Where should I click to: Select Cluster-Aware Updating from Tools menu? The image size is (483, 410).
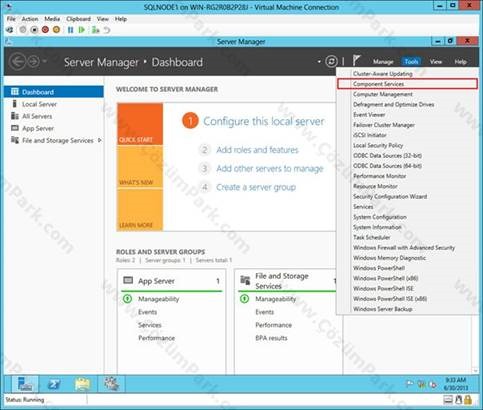pos(407,74)
